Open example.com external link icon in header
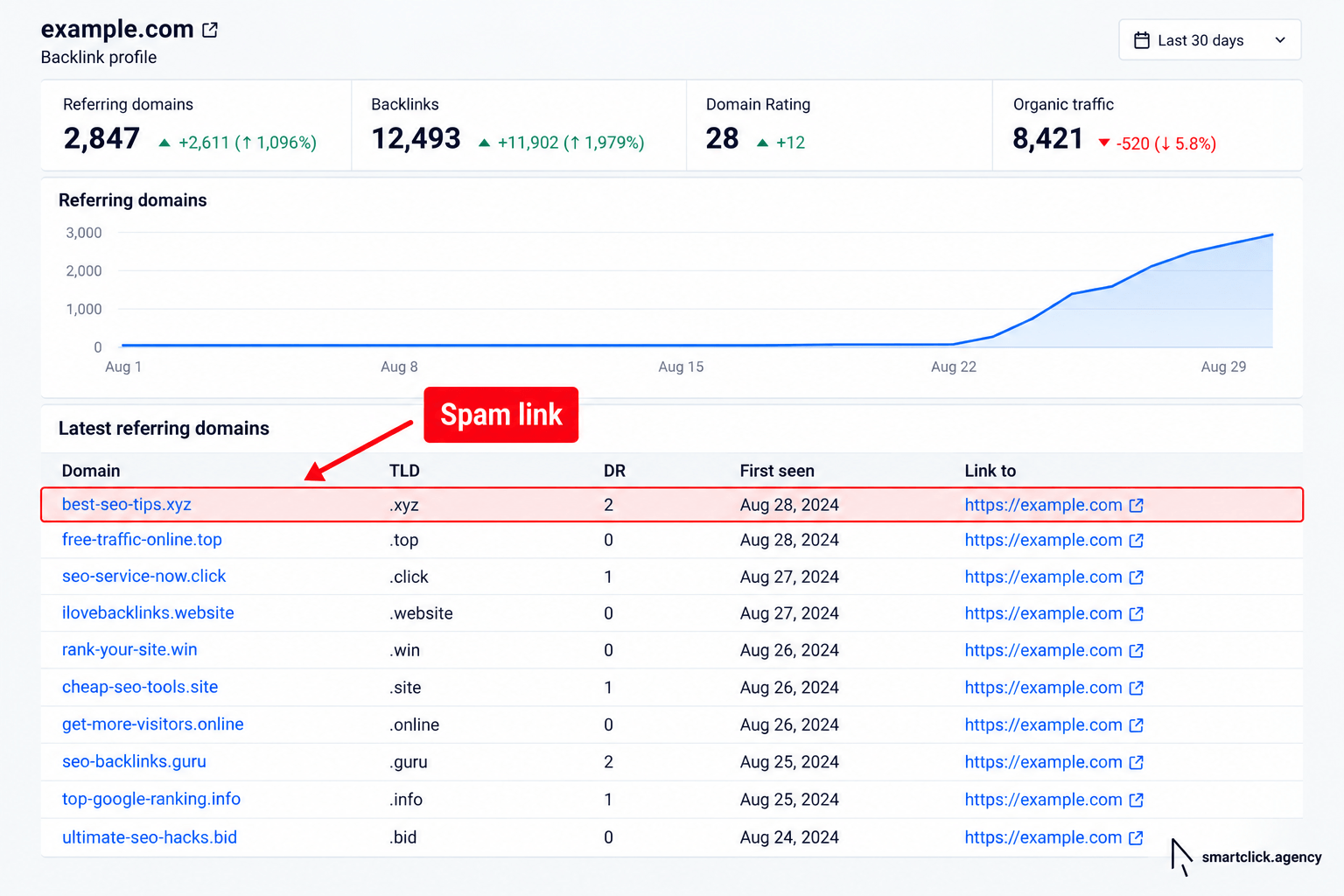1344x896 pixels. 210,30
